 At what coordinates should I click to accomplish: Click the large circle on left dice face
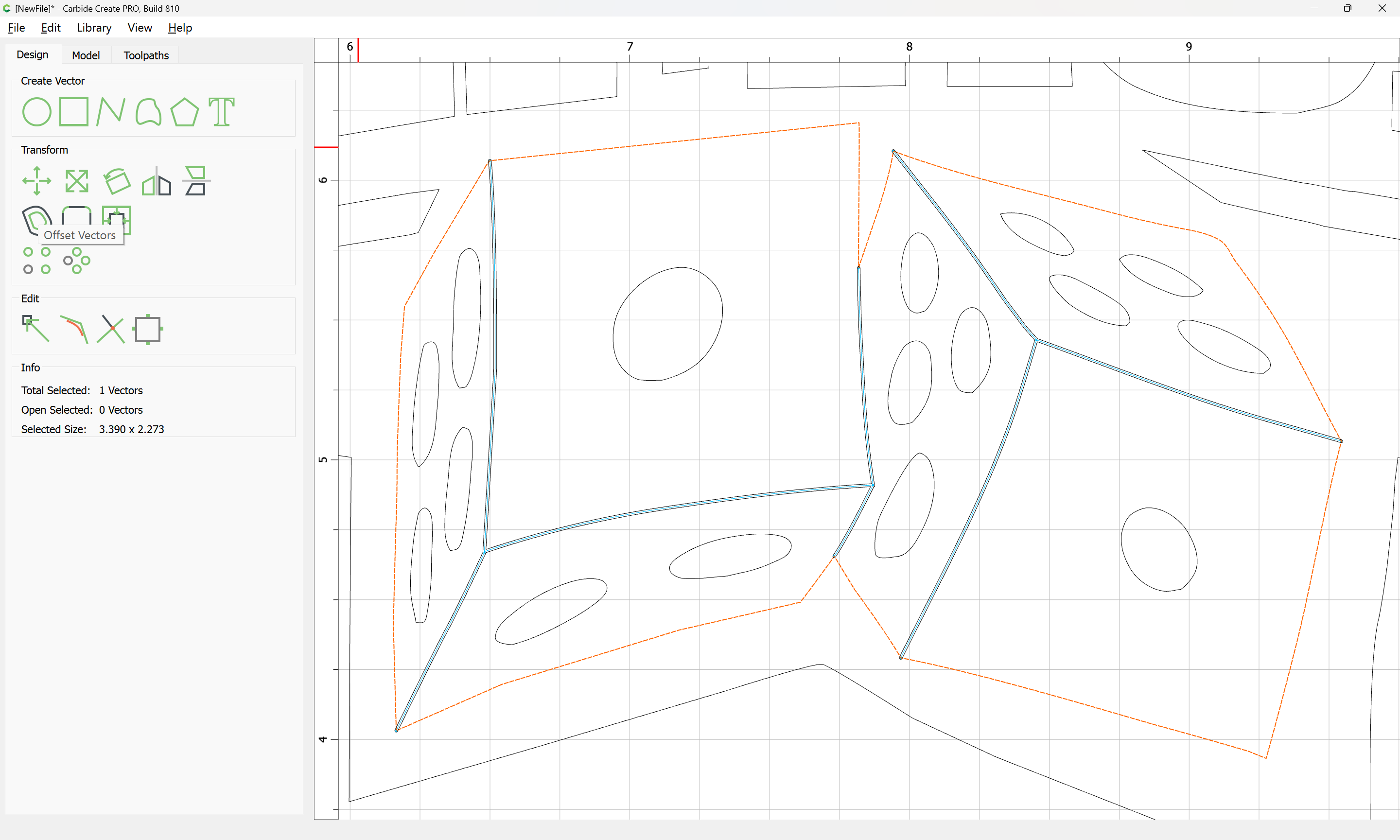point(667,324)
